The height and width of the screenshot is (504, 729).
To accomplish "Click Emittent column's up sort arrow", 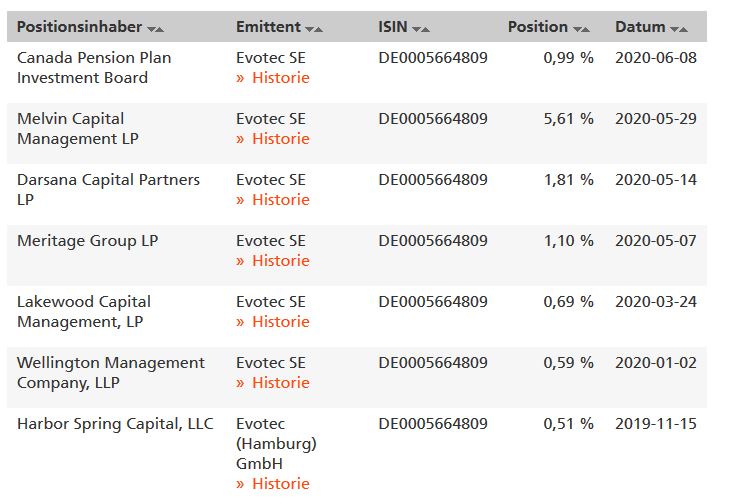I will click(x=318, y=29).
